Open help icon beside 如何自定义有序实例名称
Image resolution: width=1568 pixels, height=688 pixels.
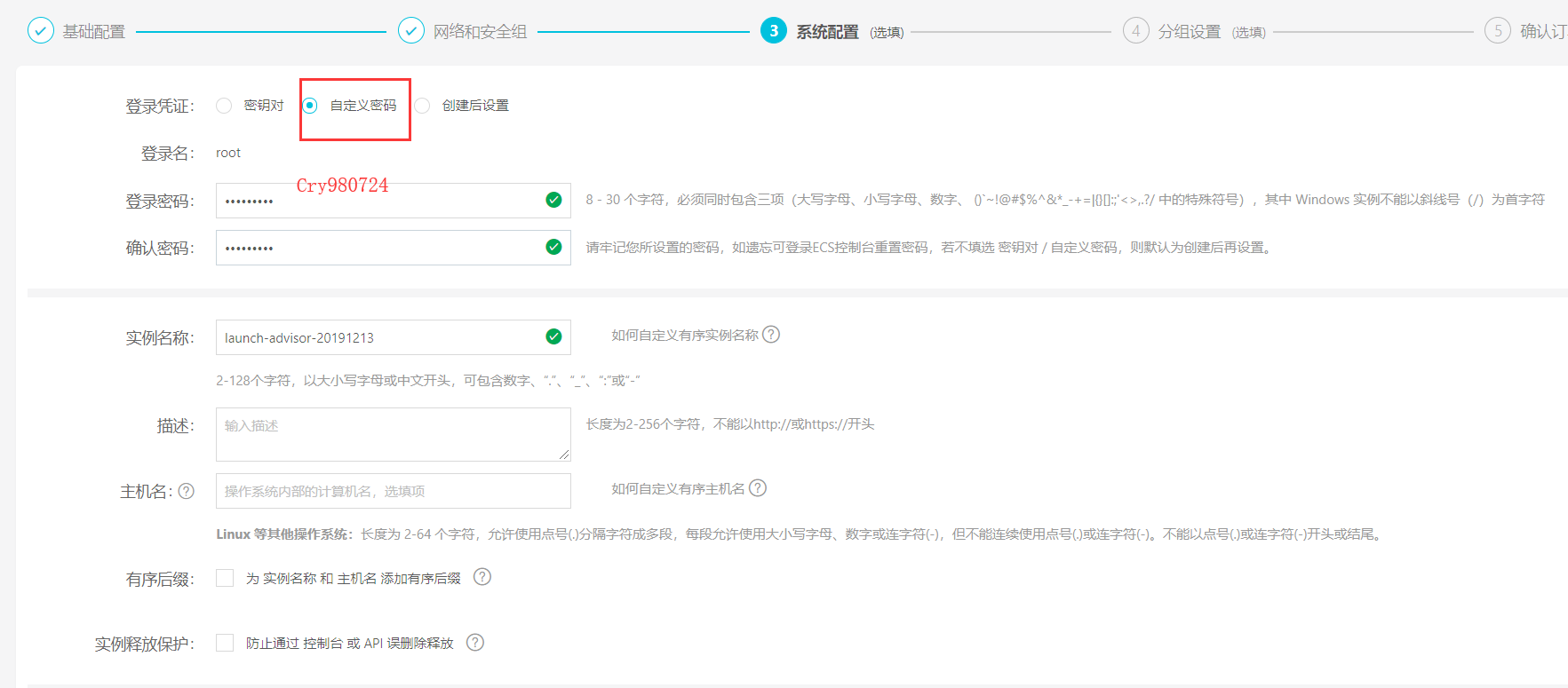coord(771,335)
